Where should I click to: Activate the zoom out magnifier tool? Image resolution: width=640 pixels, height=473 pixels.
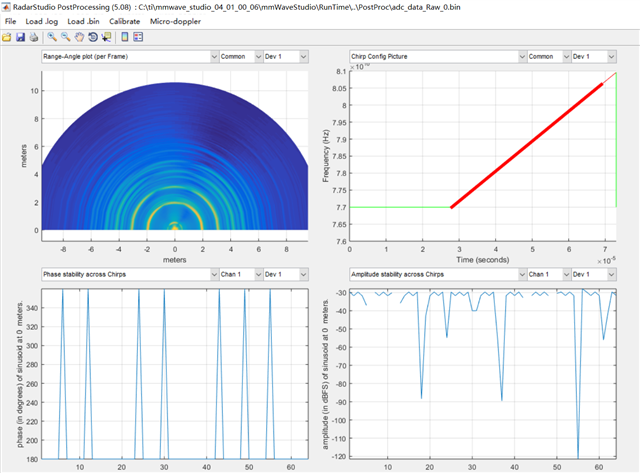click(x=65, y=37)
